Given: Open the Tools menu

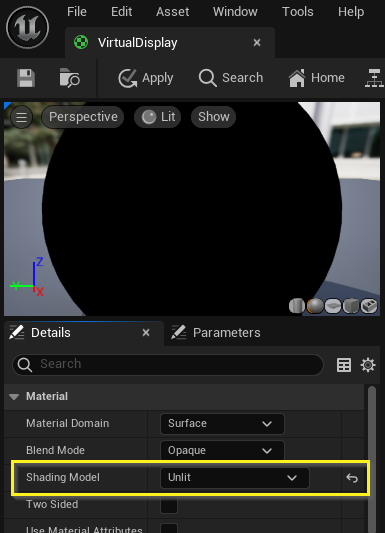Looking at the screenshot, I should click(298, 12).
